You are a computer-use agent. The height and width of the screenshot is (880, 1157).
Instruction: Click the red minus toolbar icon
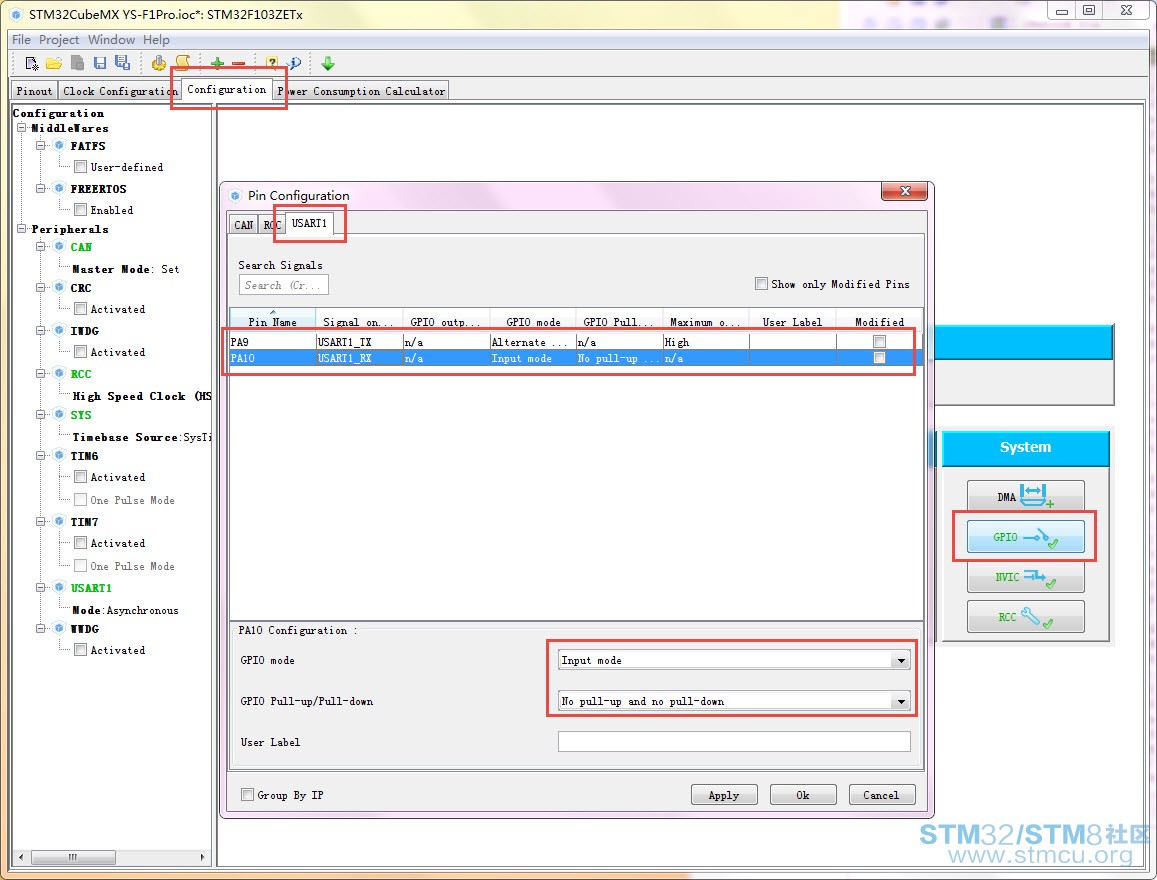coord(238,63)
